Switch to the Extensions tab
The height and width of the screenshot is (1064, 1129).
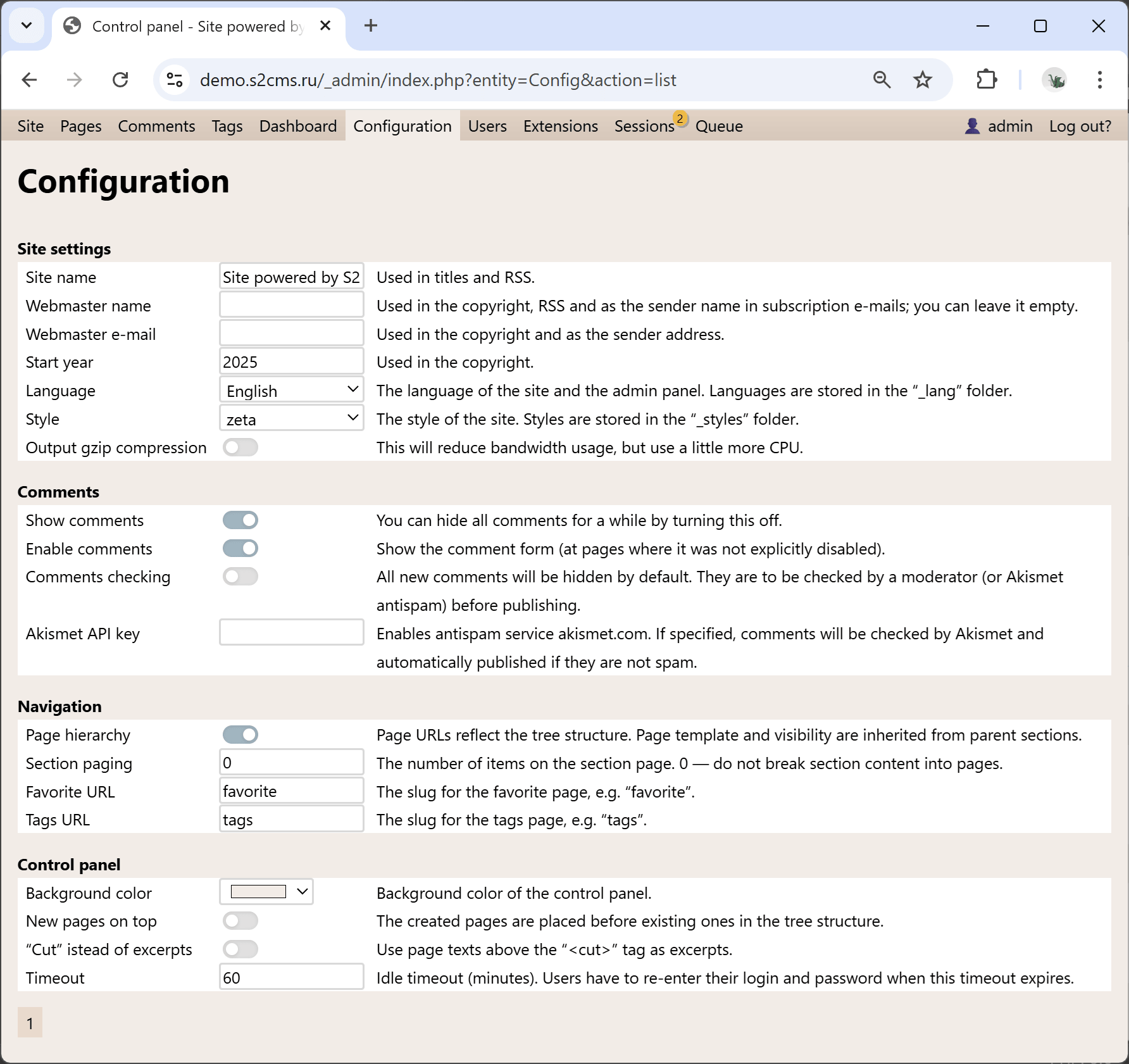point(561,126)
